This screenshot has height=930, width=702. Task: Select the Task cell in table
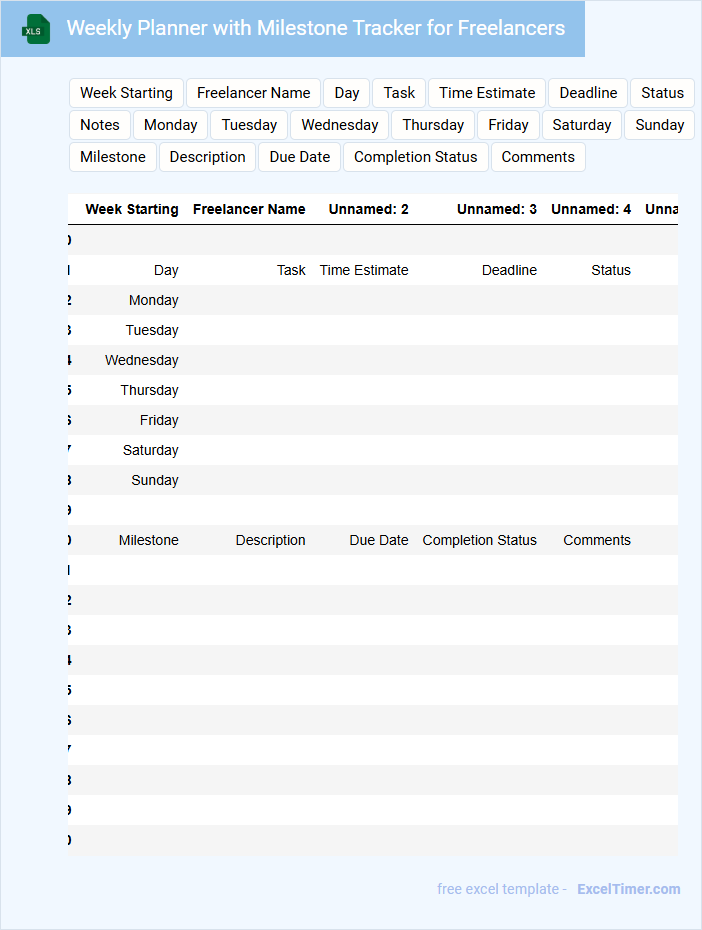(291, 270)
